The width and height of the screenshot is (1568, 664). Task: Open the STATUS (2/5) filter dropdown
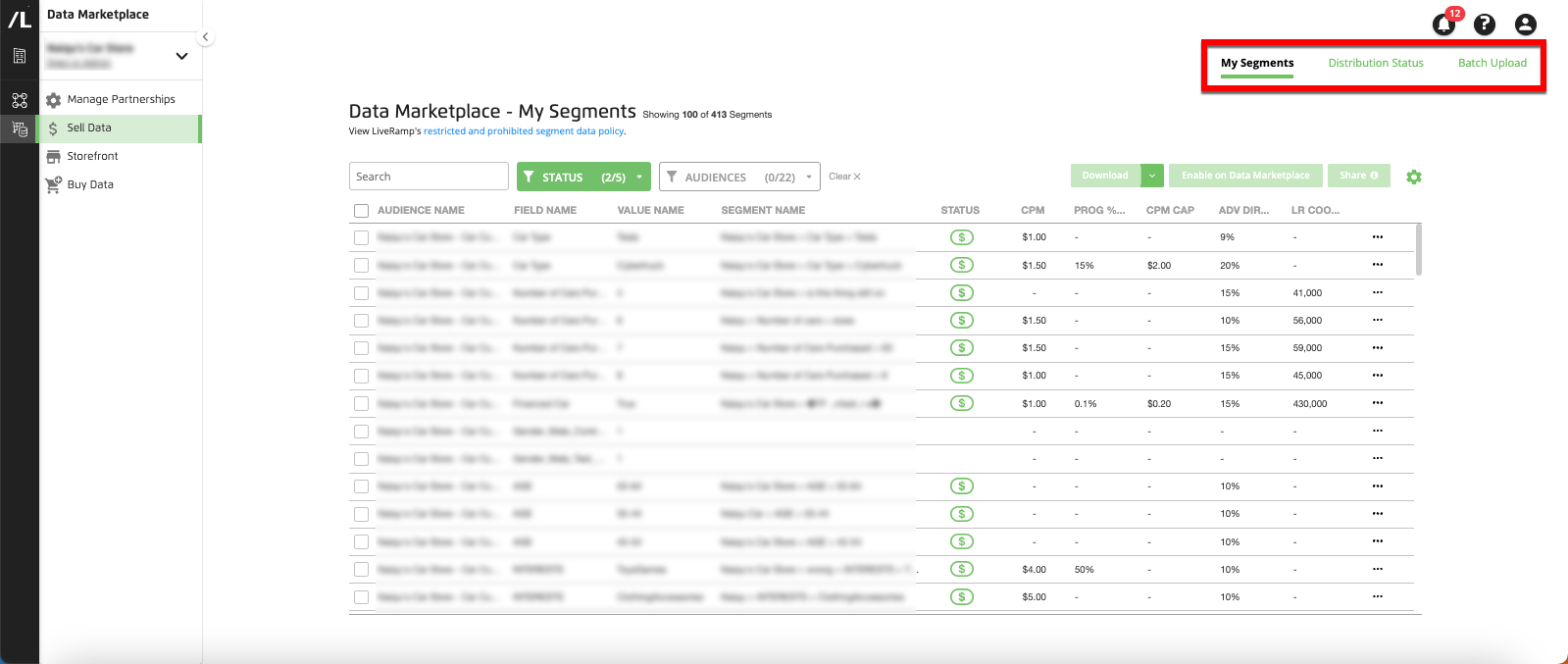[583, 177]
